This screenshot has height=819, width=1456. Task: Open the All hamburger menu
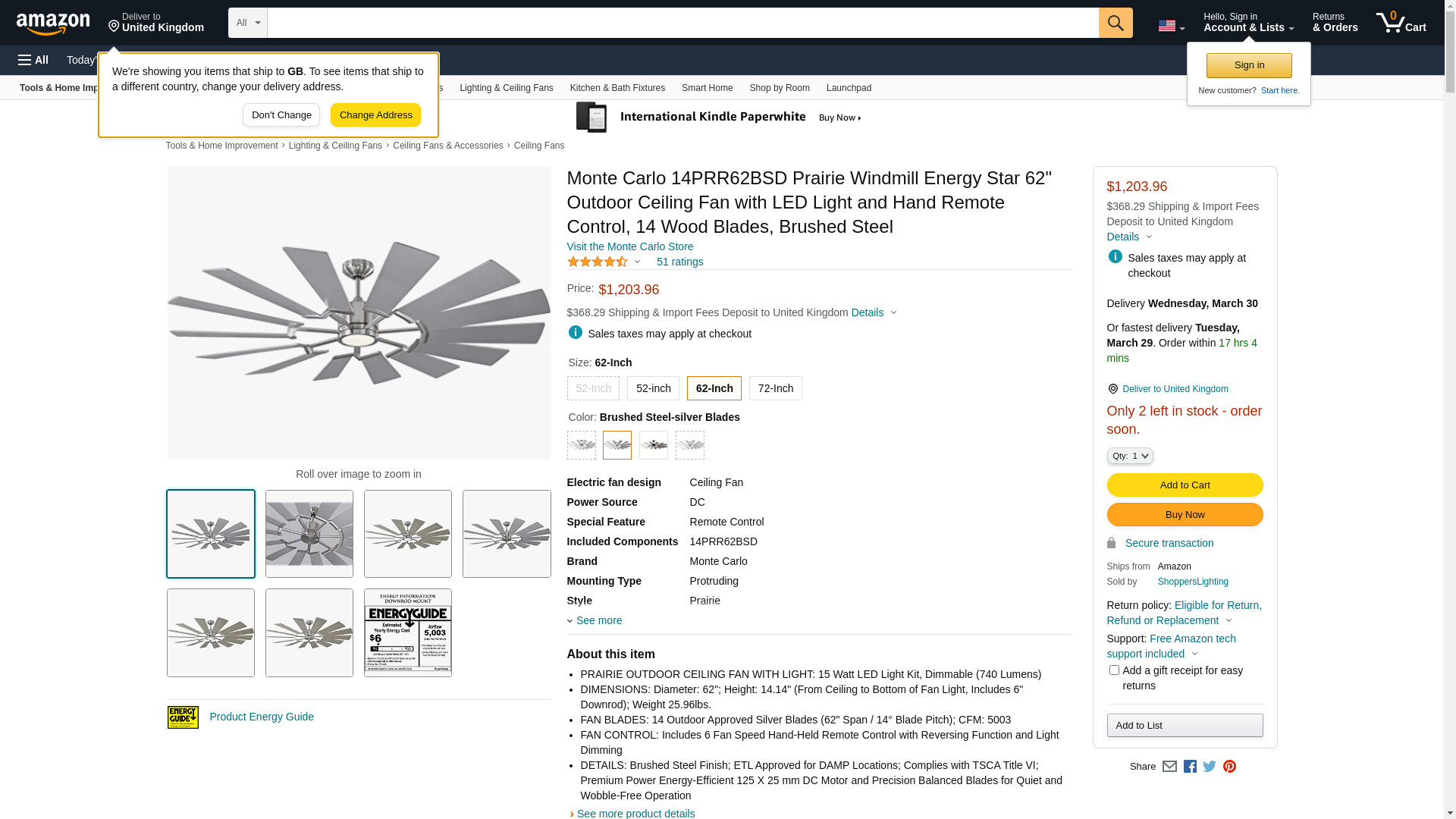(x=33, y=60)
